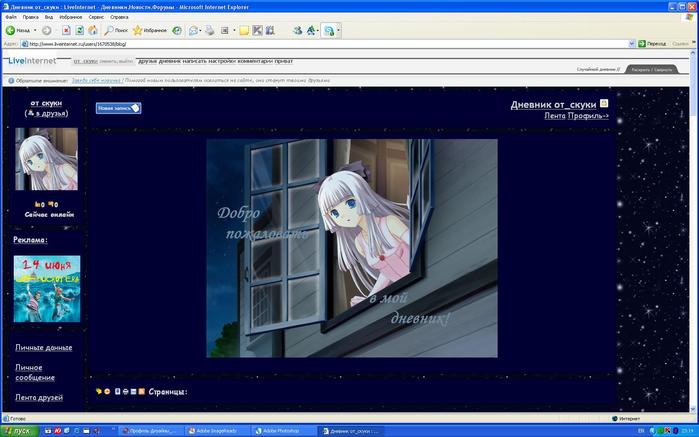Open the Личное сообщение sidebar link
Image resolution: width=699 pixels, height=437 pixels.
point(35,372)
